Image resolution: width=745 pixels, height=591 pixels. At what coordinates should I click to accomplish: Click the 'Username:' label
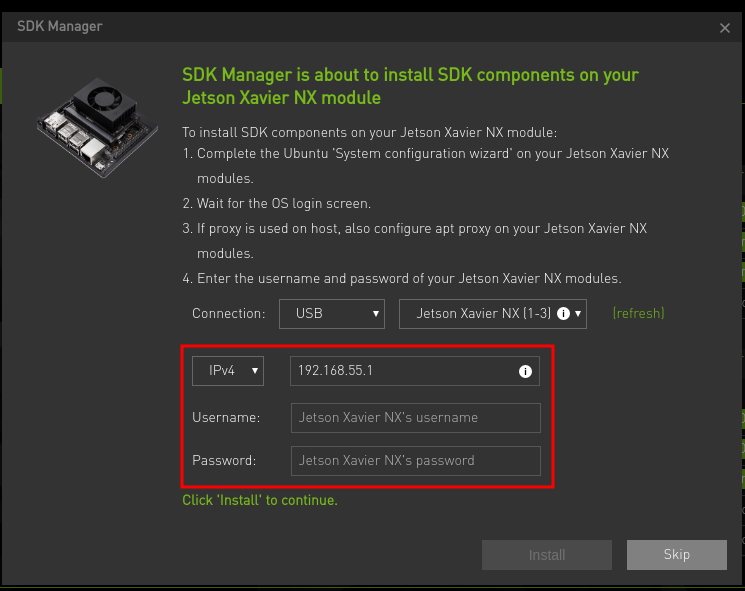(226, 418)
